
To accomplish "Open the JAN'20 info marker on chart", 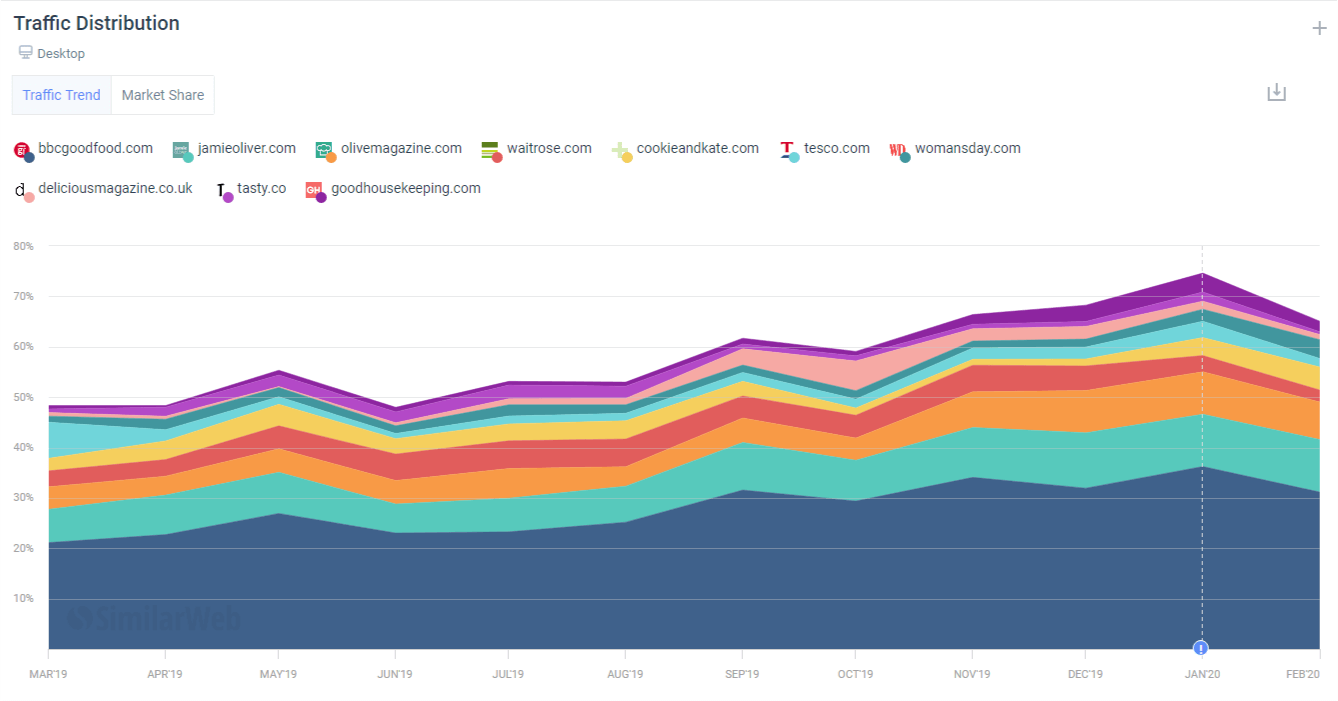I will coord(1201,648).
